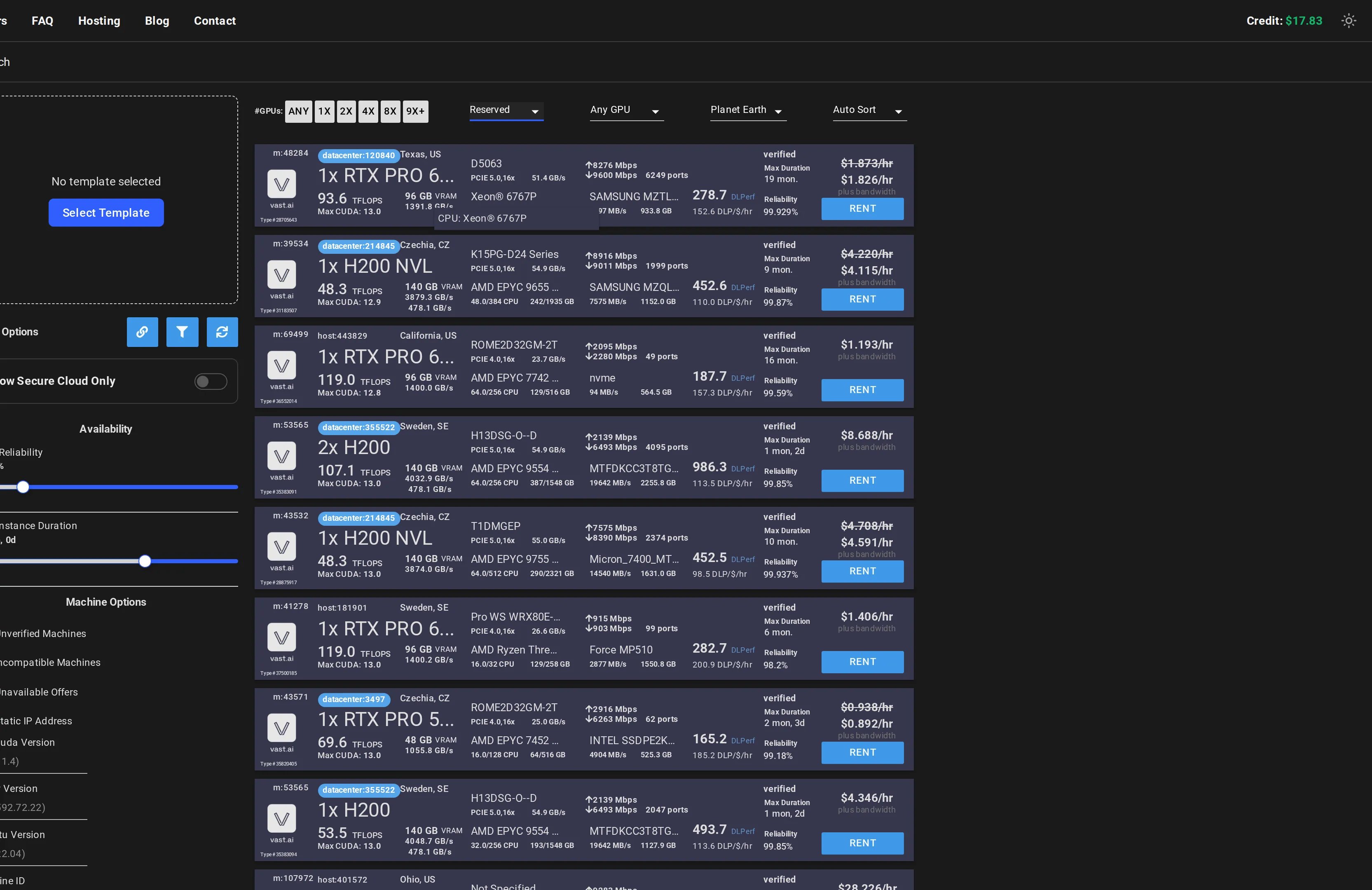Click the Select Template button
The height and width of the screenshot is (890, 1372).
pyautogui.click(x=106, y=213)
